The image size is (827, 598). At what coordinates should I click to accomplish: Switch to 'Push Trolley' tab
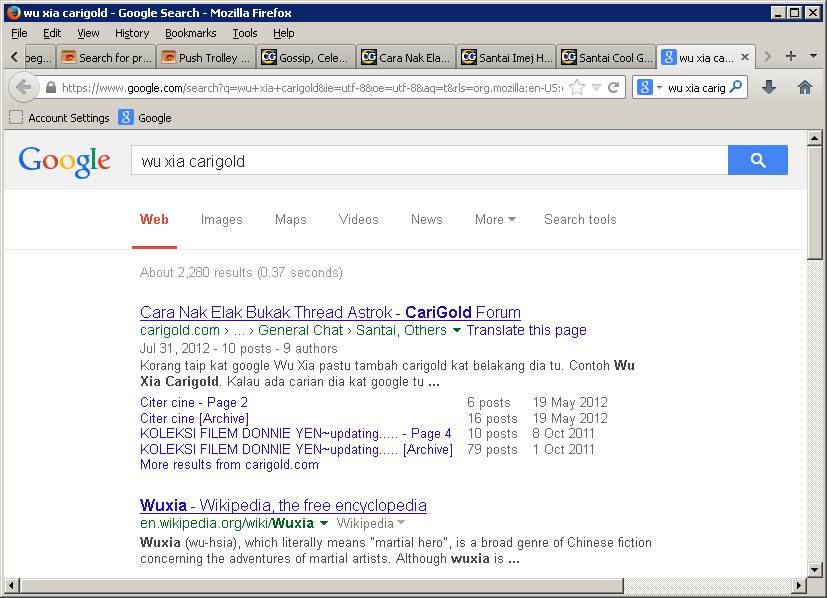206,57
